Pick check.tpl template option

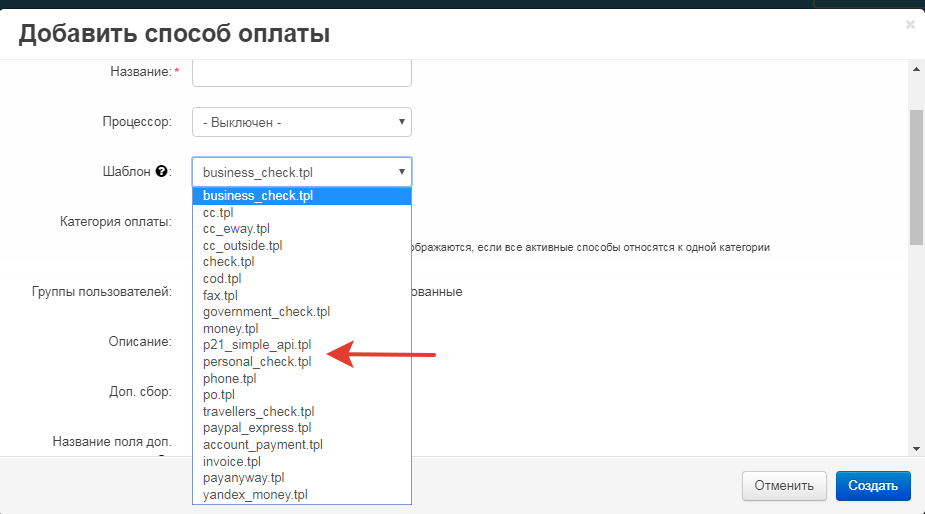click(229, 262)
